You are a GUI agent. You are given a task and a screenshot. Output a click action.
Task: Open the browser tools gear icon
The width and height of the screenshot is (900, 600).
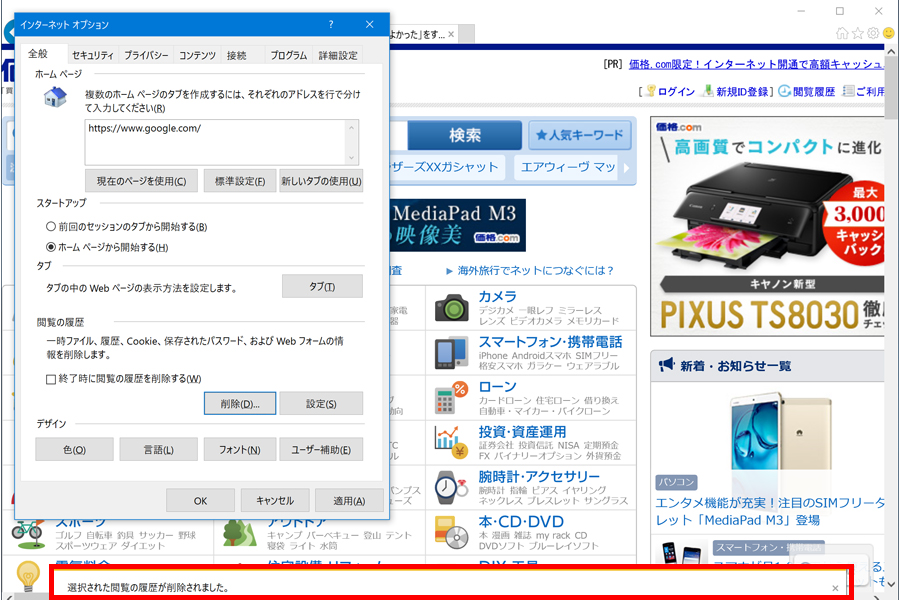873,33
